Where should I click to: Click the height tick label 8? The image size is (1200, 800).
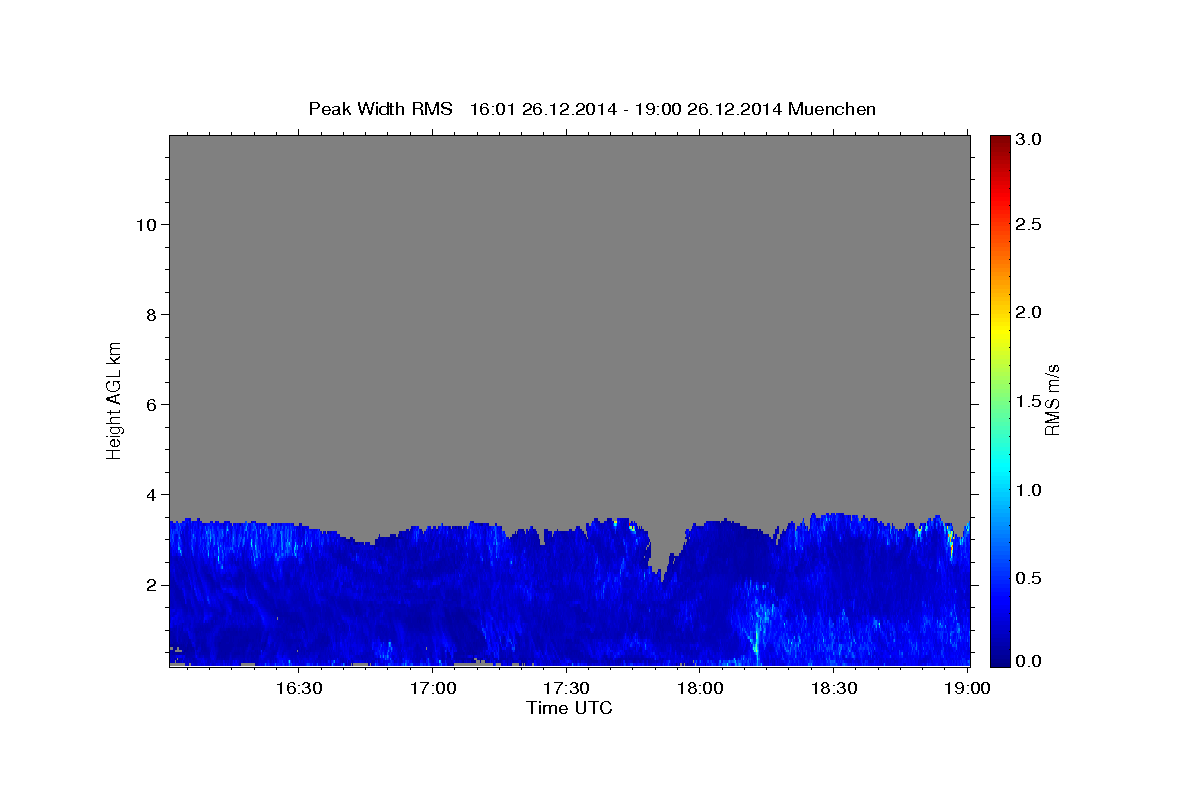pos(150,314)
